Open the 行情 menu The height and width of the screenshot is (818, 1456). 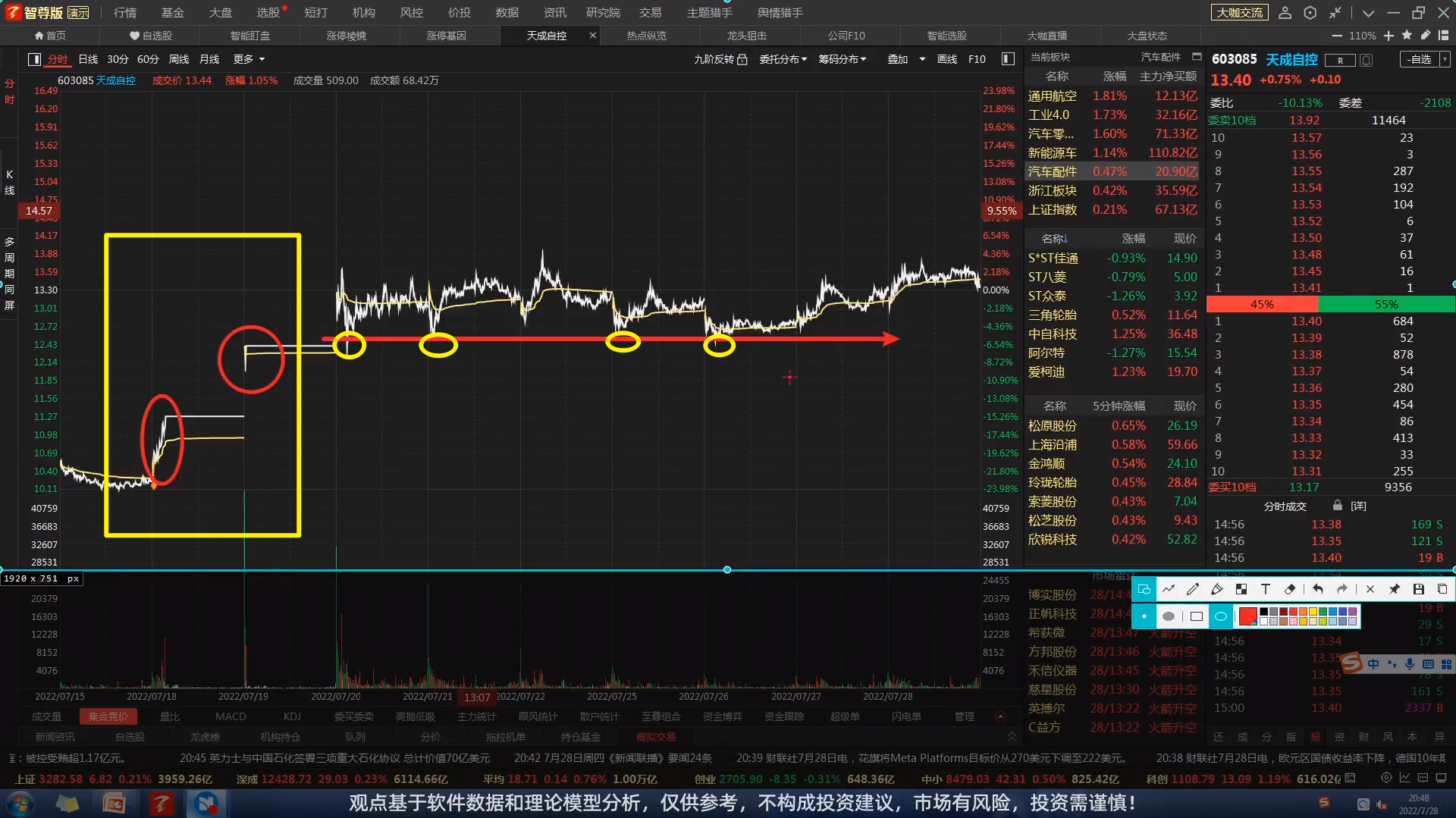pyautogui.click(x=125, y=13)
